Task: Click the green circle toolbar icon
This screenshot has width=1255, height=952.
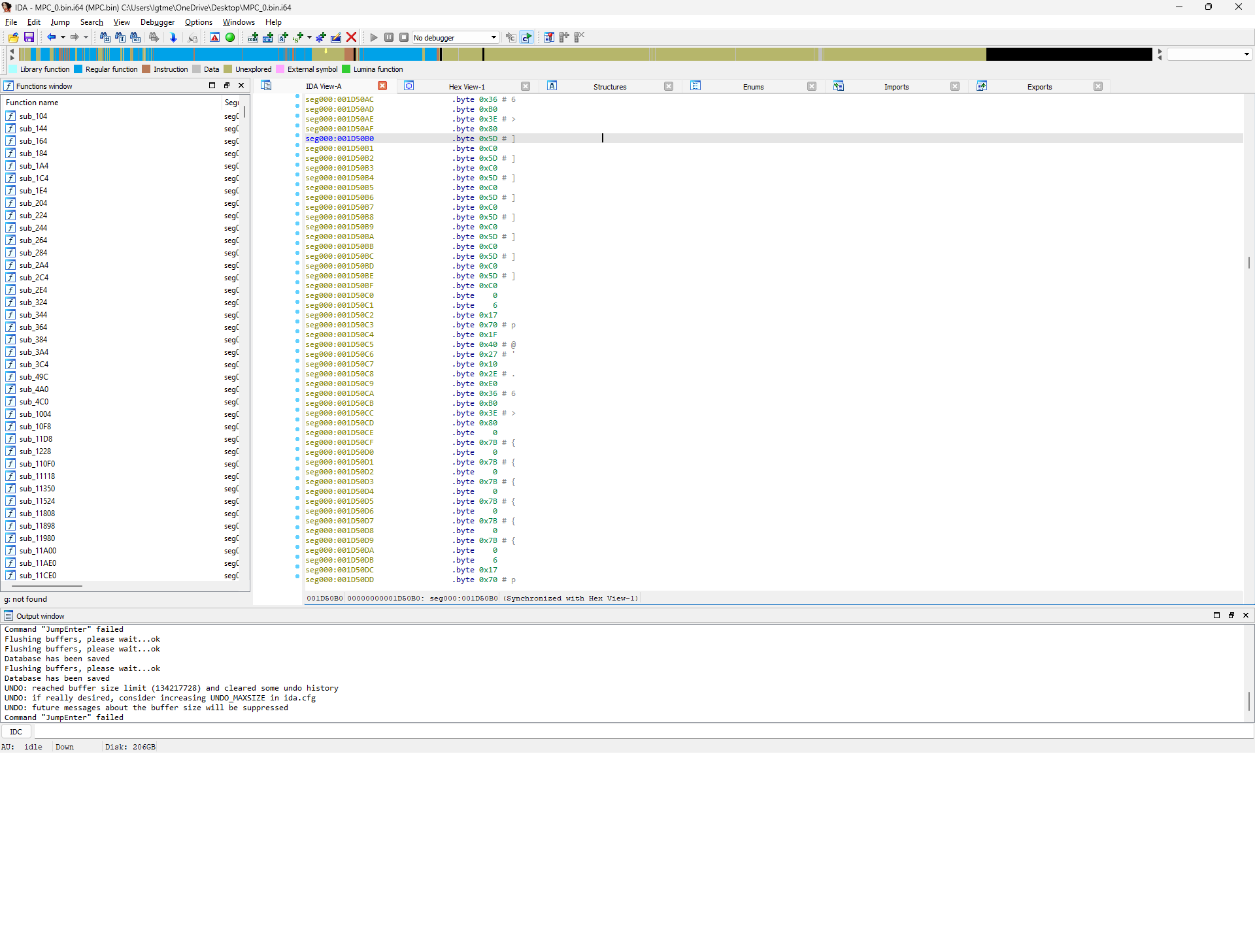Action: pos(230,37)
